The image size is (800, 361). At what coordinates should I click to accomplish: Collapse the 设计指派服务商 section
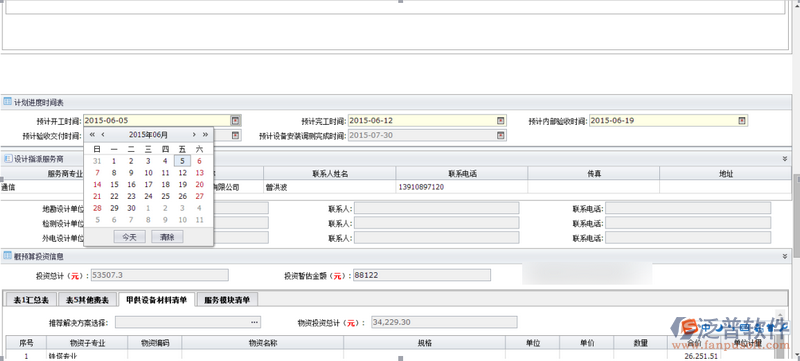point(785,159)
